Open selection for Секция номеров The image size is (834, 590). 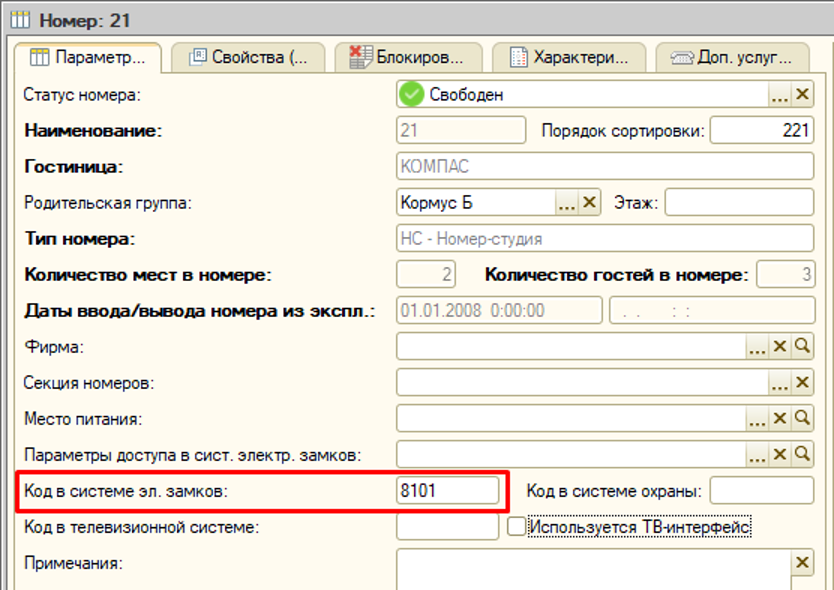[779, 383]
